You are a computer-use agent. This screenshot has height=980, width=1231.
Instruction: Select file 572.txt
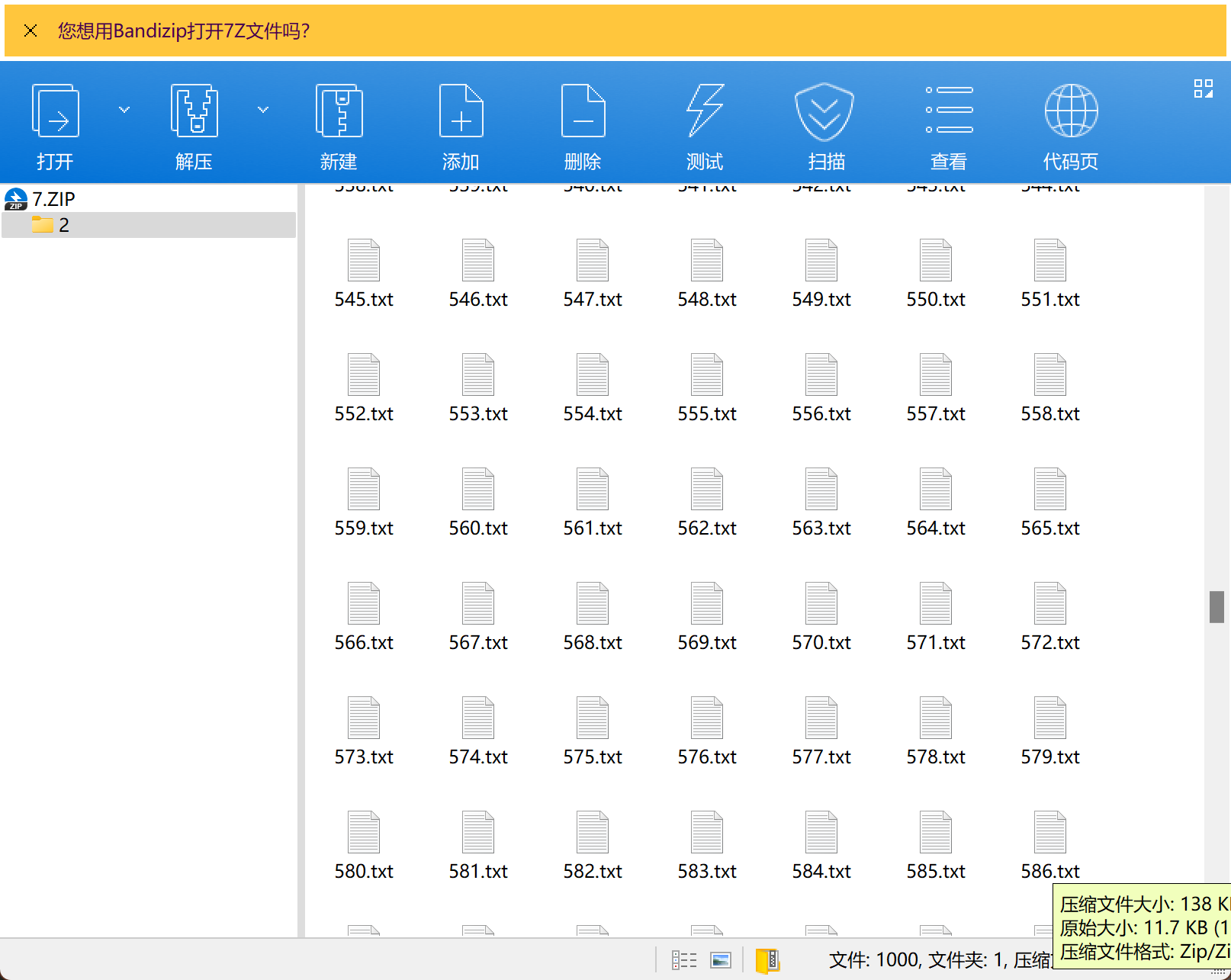point(1050,617)
